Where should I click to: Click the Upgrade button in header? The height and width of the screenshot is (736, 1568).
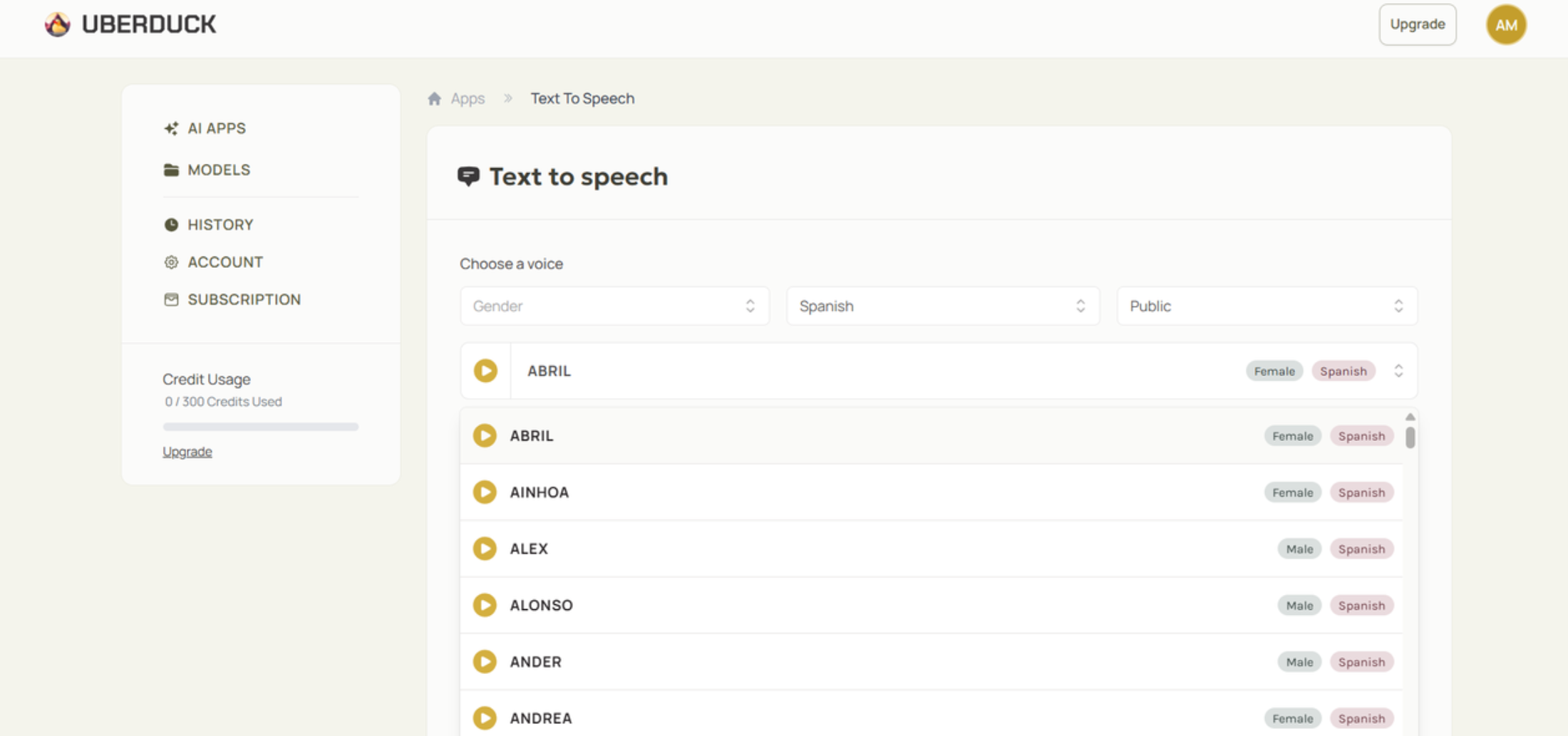coord(1417,24)
